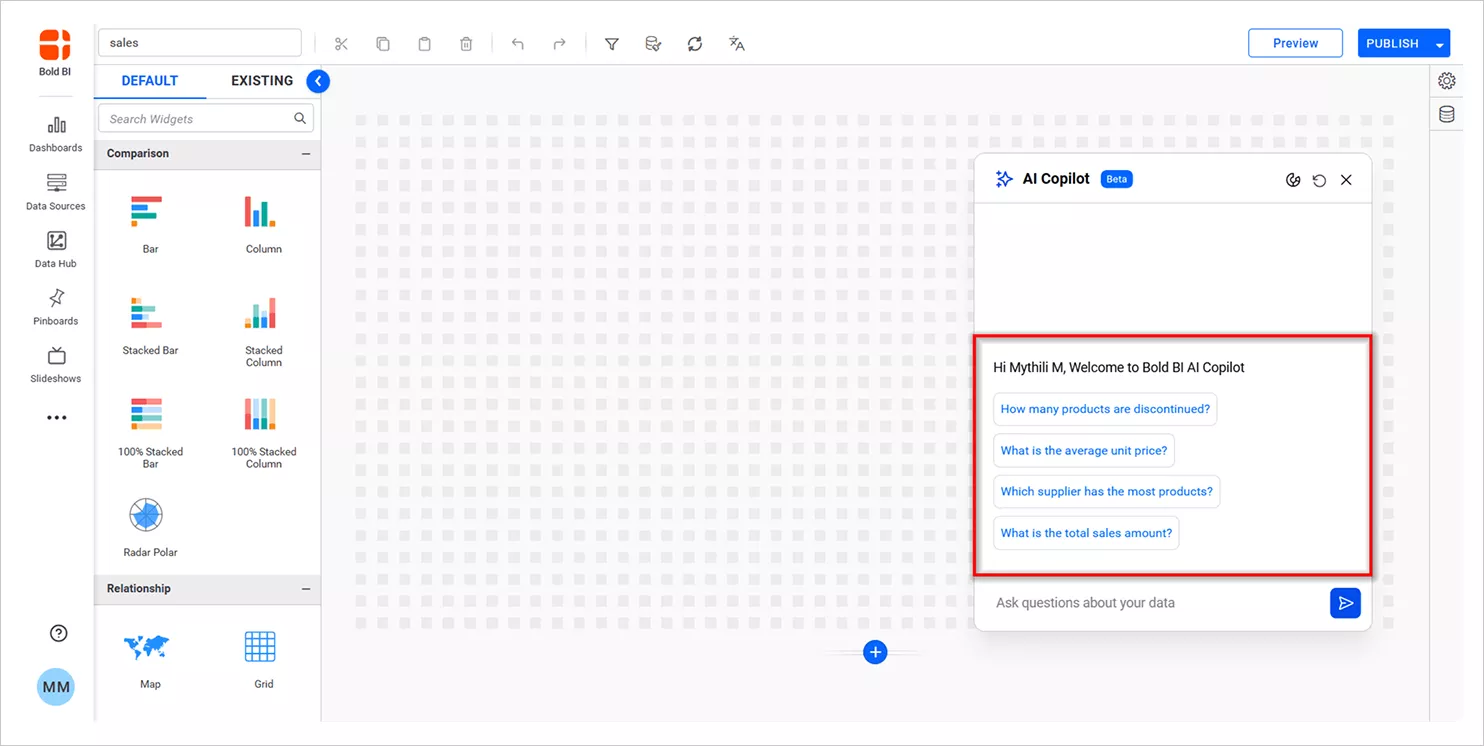Open dashboard settings gear icon
The height and width of the screenshot is (746, 1484).
coord(1446,81)
